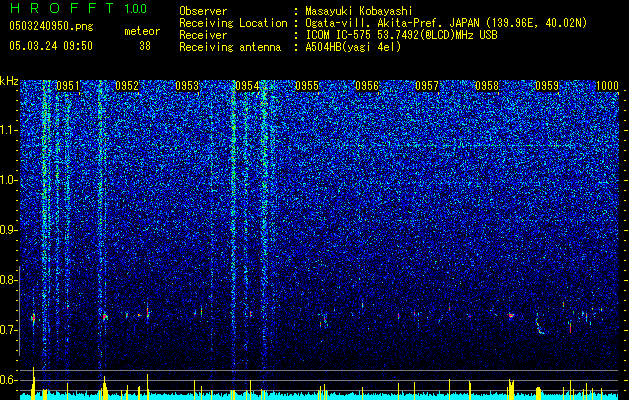Click the 0957 time marker

pos(427,86)
